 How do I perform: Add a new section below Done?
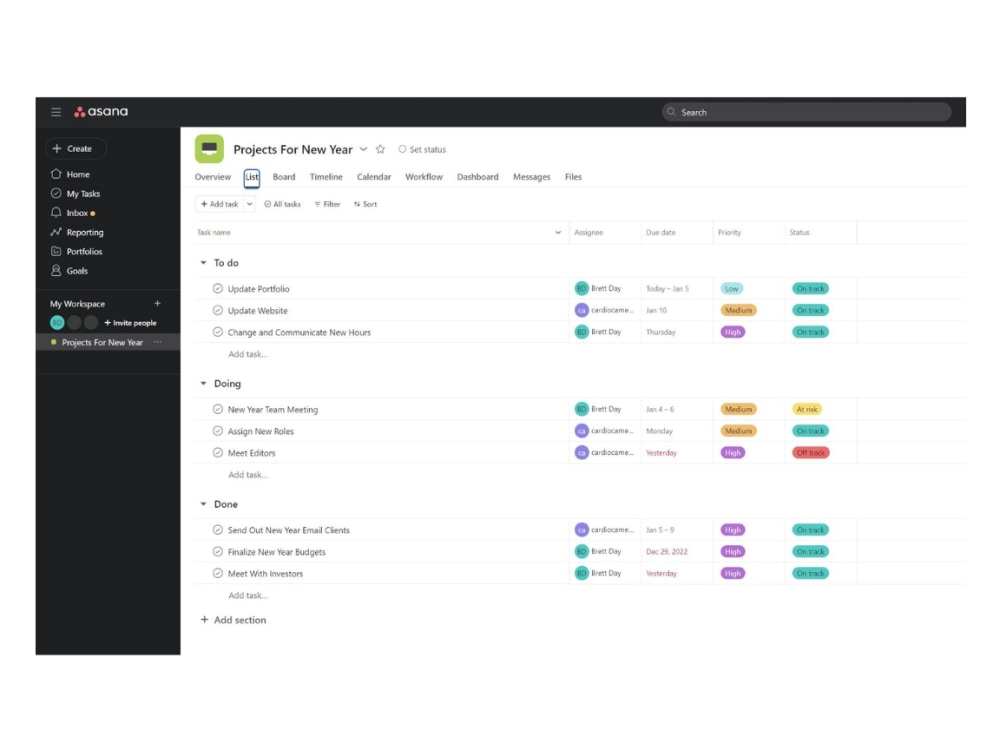click(x=233, y=620)
